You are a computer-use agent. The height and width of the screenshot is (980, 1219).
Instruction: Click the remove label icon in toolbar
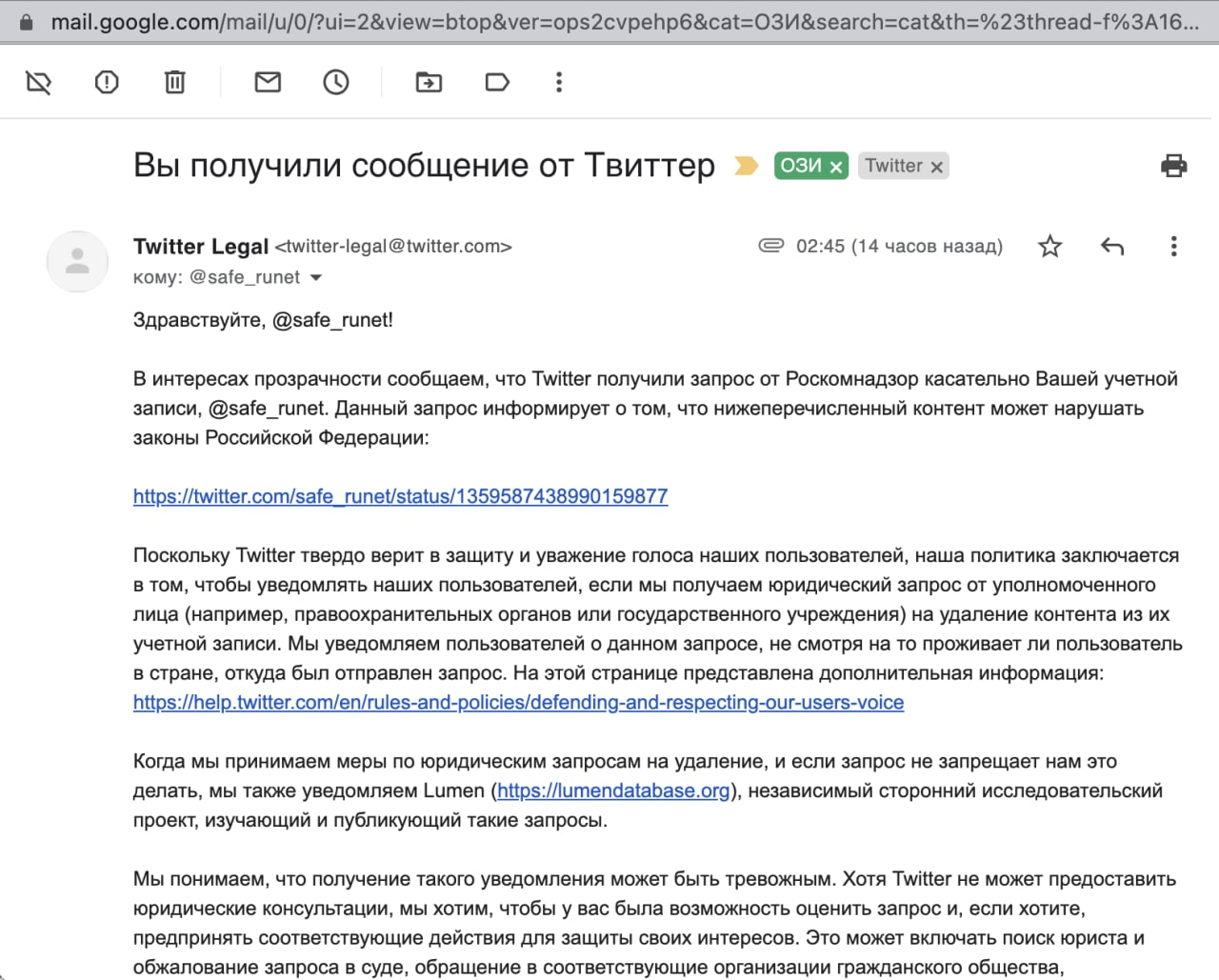(x=38, y=83)
